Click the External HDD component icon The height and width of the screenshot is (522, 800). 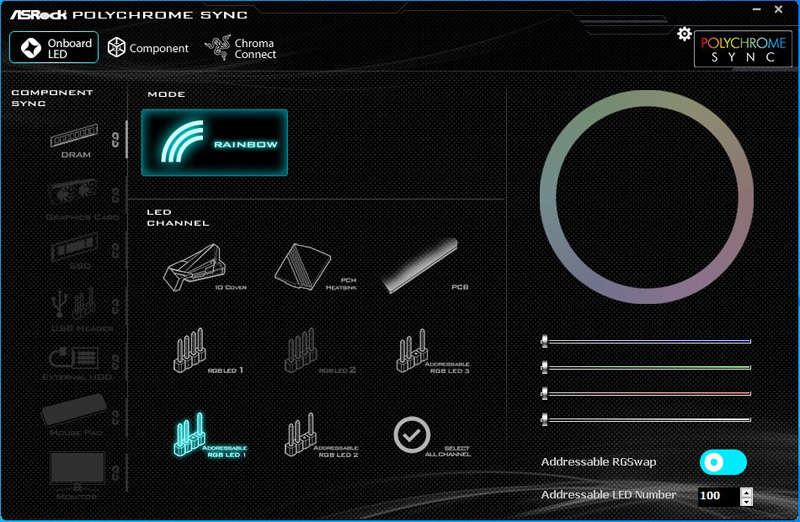[x=74, y=358]
